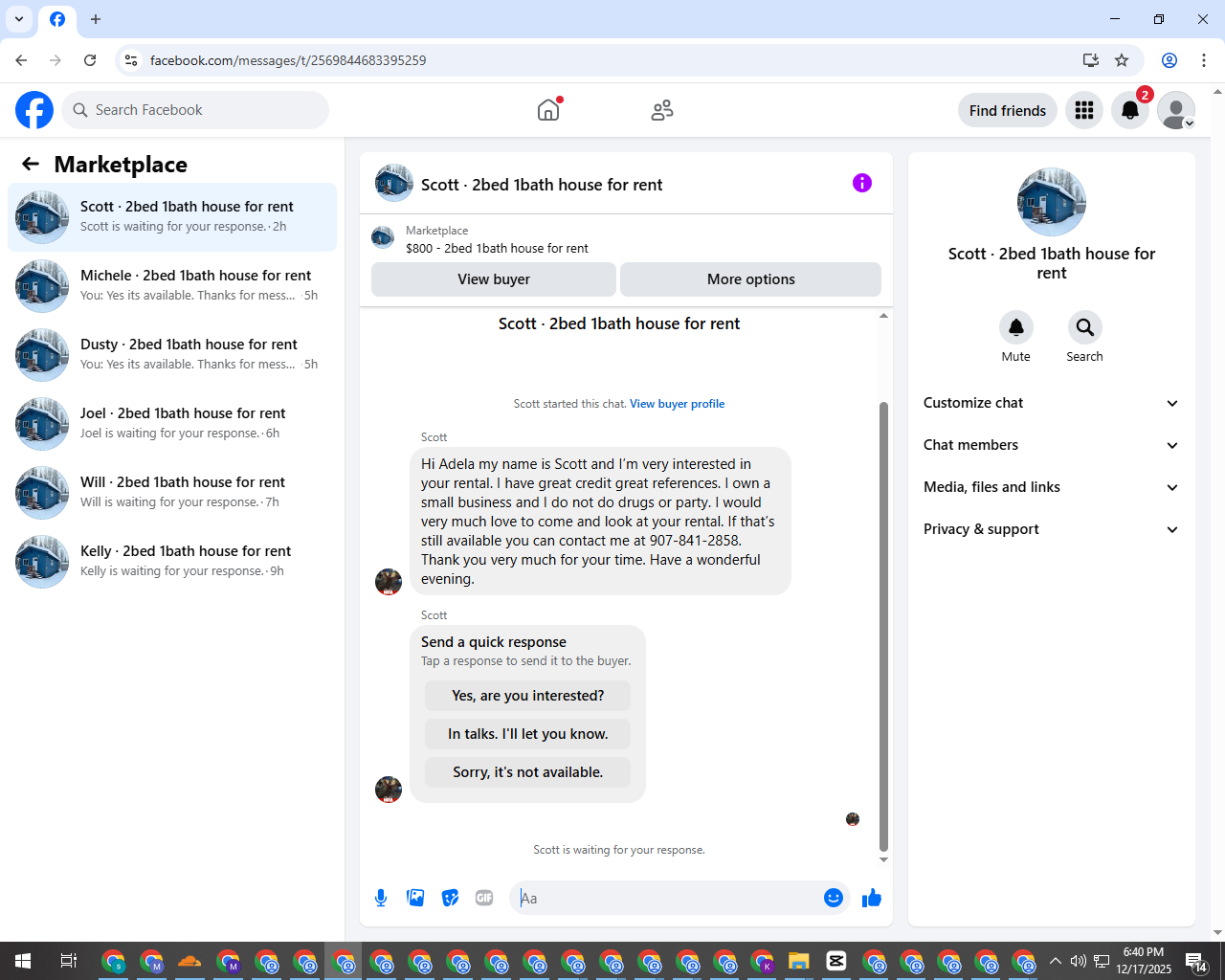Bookmark this tab with star icon
This screenshot has width=1225, height=980.
[x=1122, y=60]
